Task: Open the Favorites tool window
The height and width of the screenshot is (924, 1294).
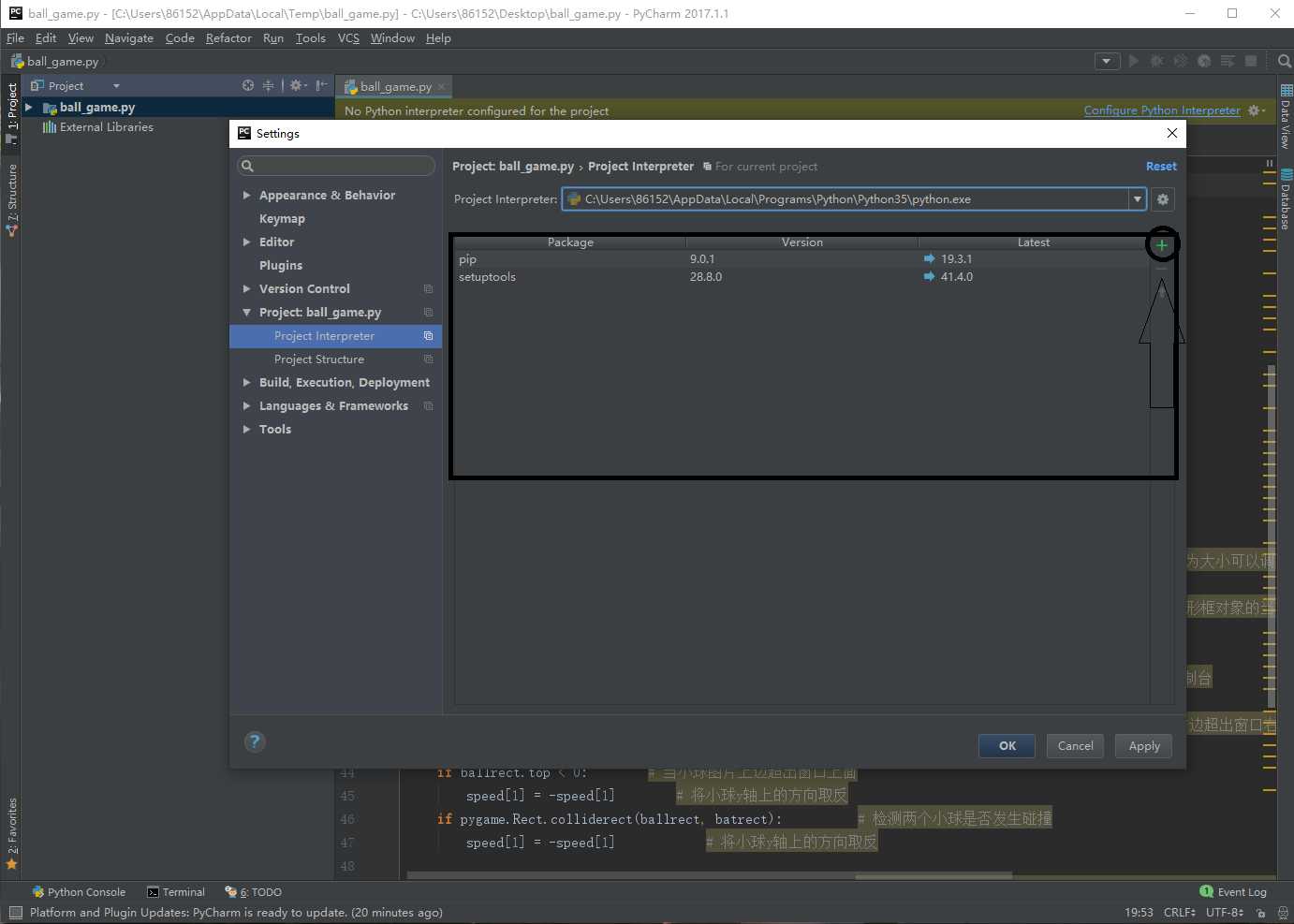Action: click(12, 834)
